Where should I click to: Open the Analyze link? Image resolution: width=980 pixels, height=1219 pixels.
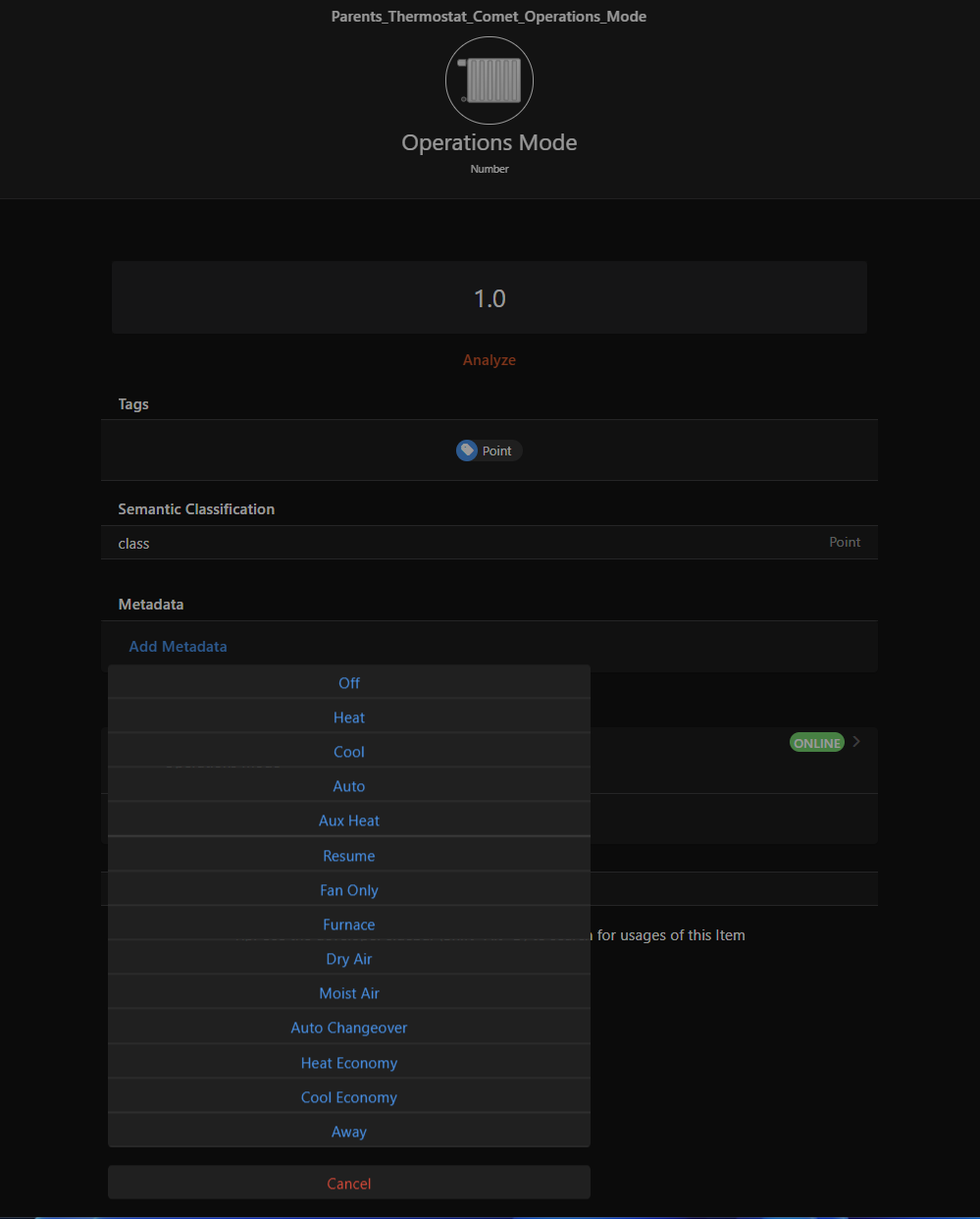[490, 360]
